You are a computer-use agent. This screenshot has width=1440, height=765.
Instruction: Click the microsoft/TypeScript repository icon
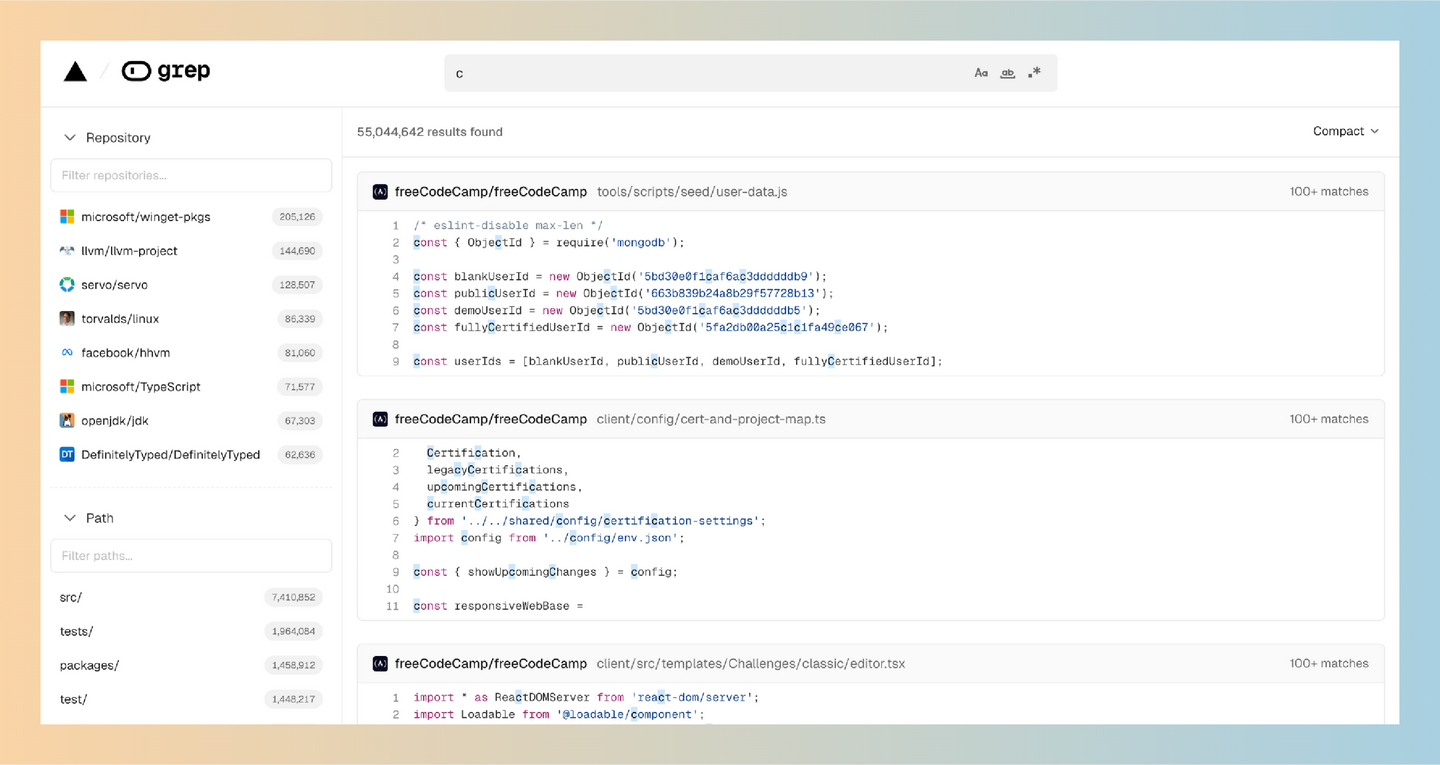pos(67,387)
